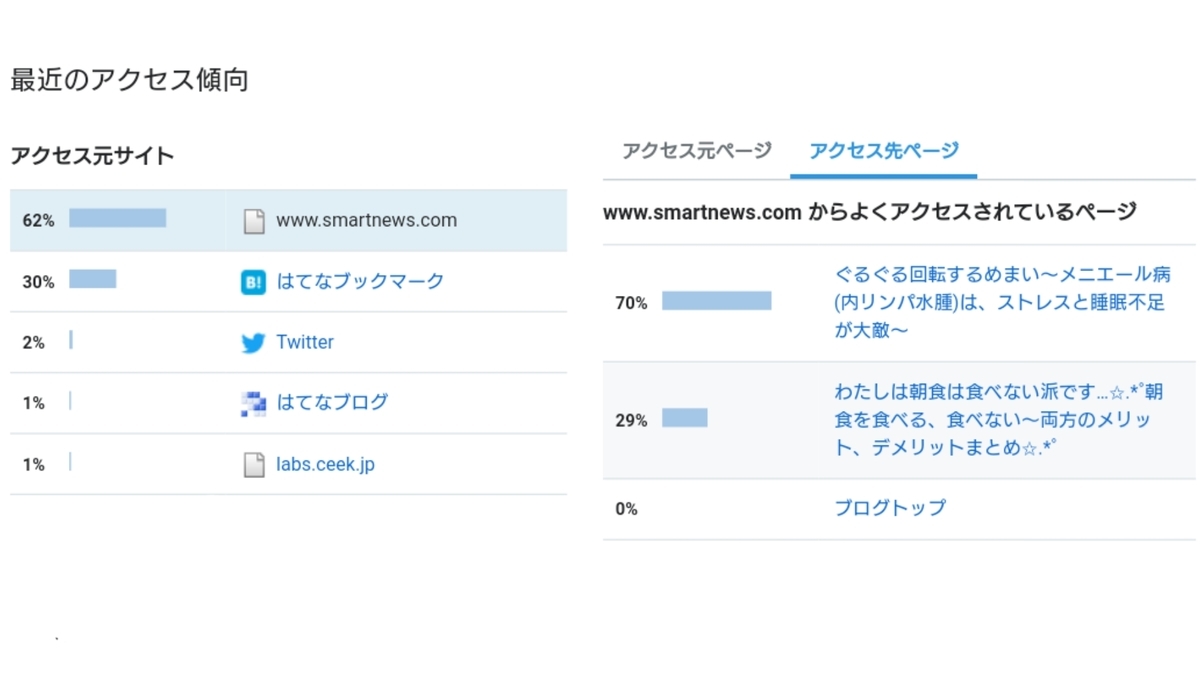Open the Twitter referrer link
Viewport: 1200px width, 675px height.
point(305,342)
